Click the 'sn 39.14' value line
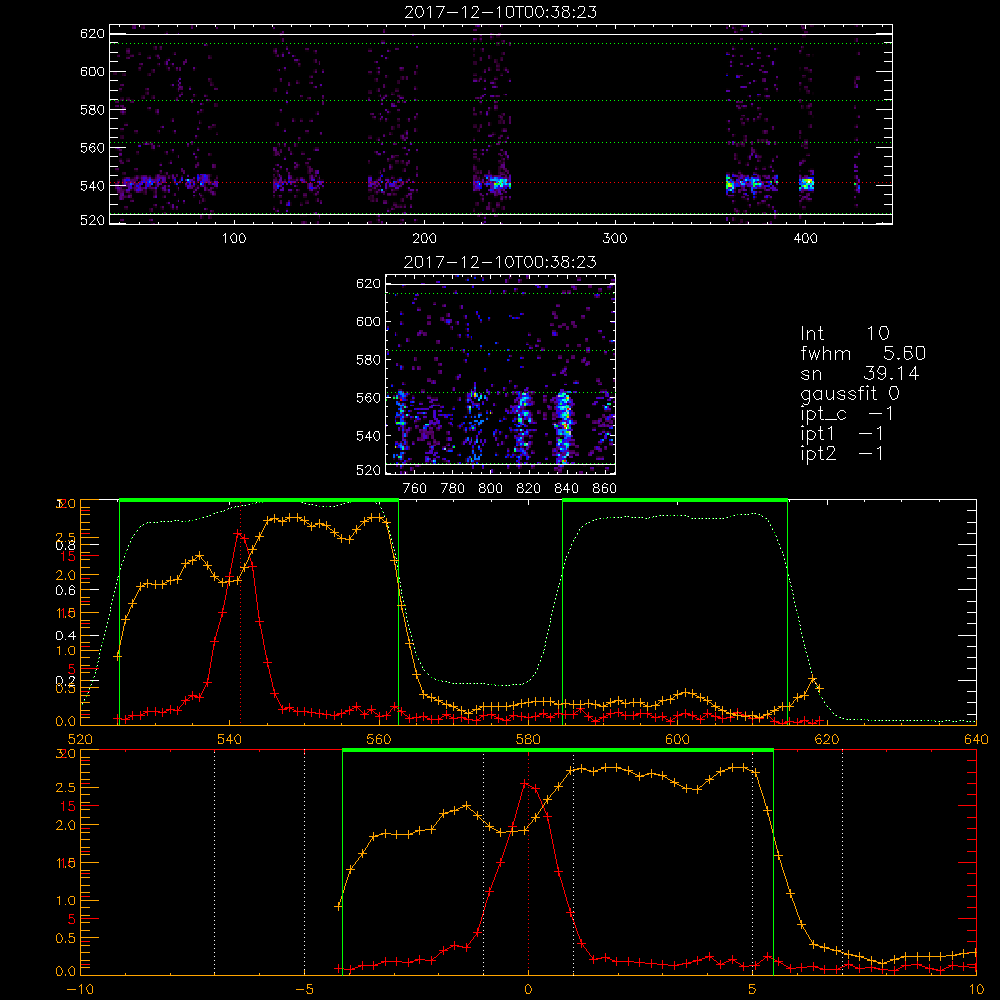The image size is (1000, 1000). tap(860, 373)
